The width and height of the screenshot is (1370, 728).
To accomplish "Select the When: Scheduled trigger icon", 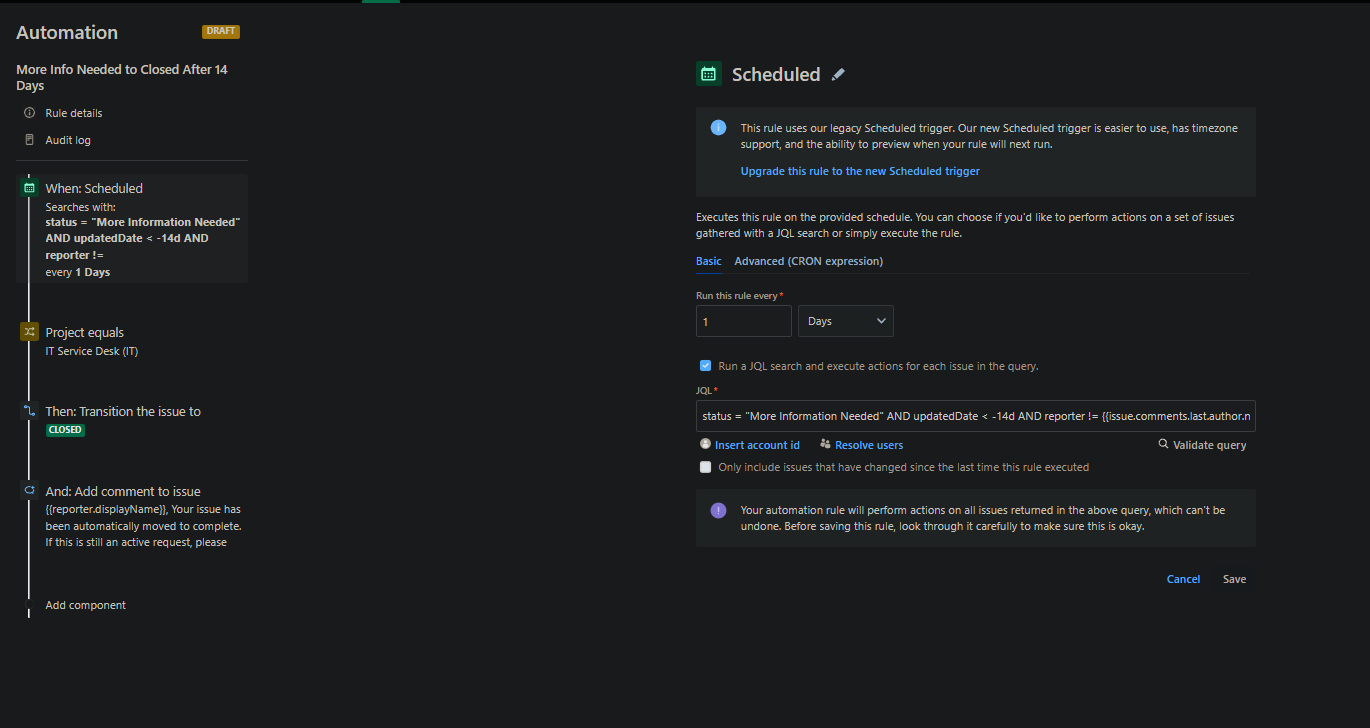I will (x=29, y=188).
